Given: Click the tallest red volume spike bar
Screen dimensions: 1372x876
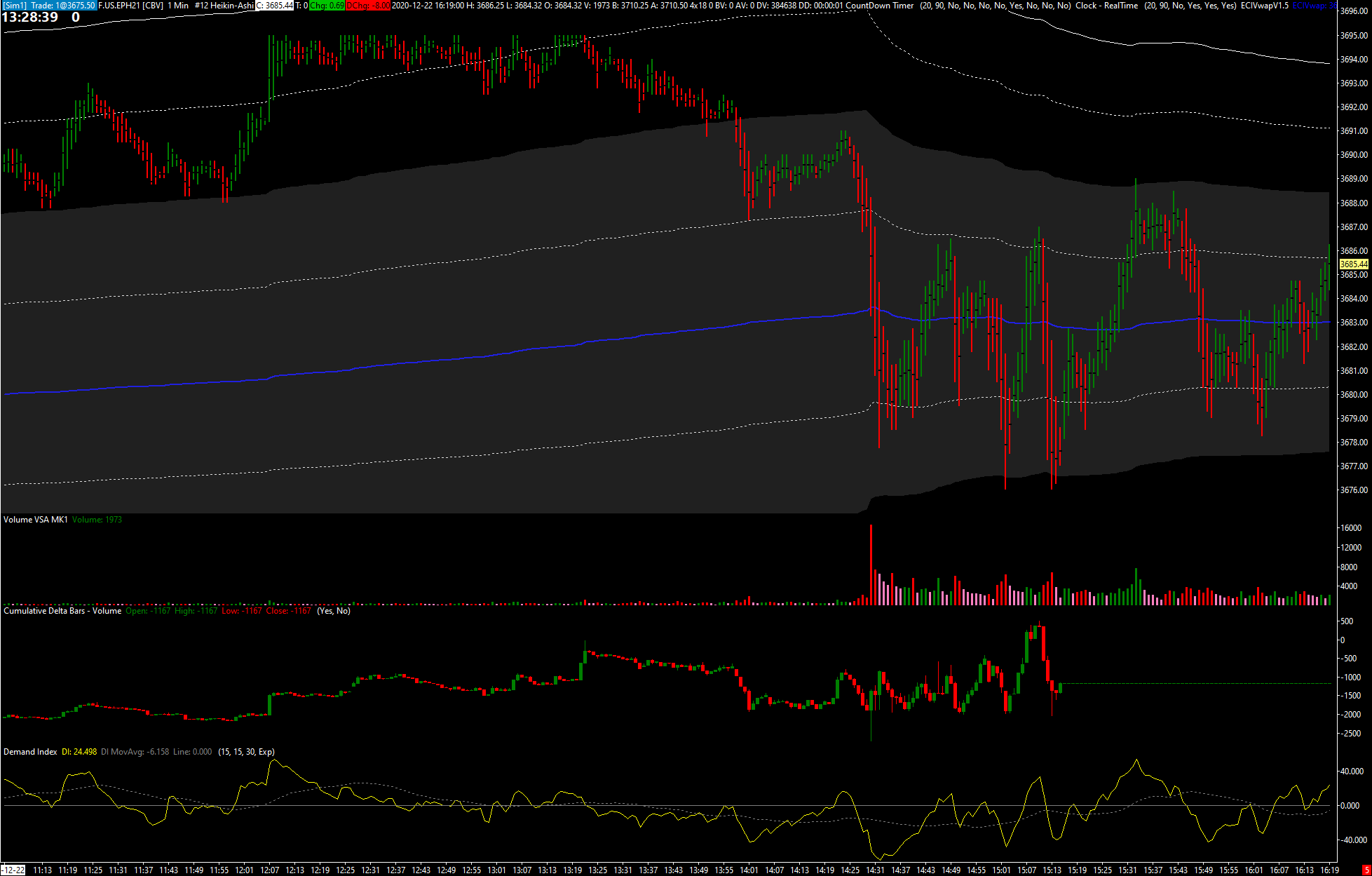Looking at the screenshot, I should coord(871,565).
